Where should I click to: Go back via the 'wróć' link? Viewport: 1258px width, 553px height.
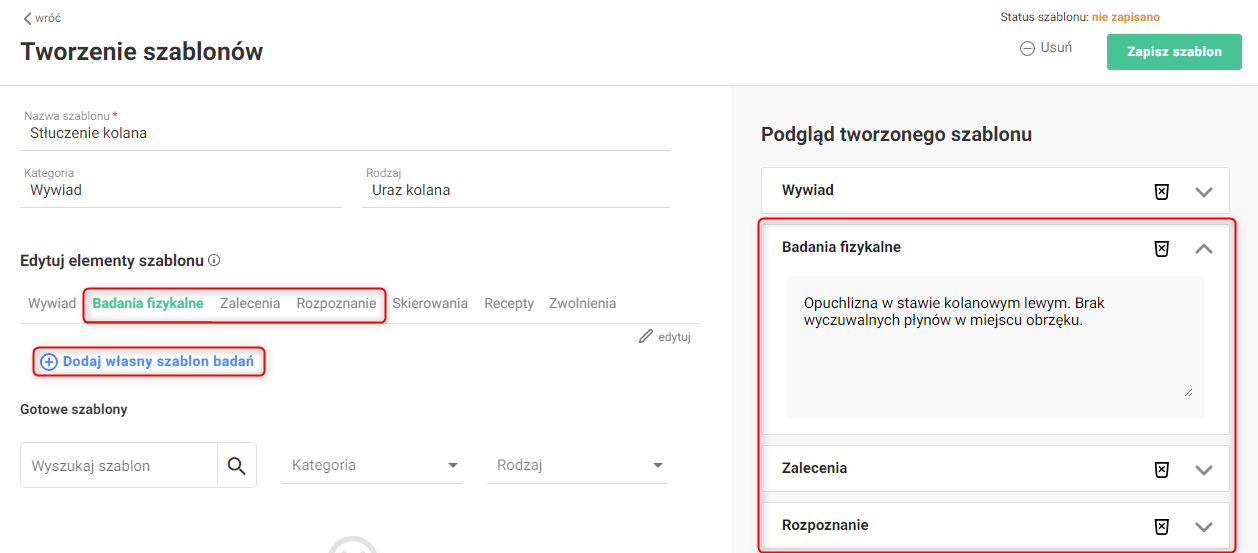(x=42, y=18)
